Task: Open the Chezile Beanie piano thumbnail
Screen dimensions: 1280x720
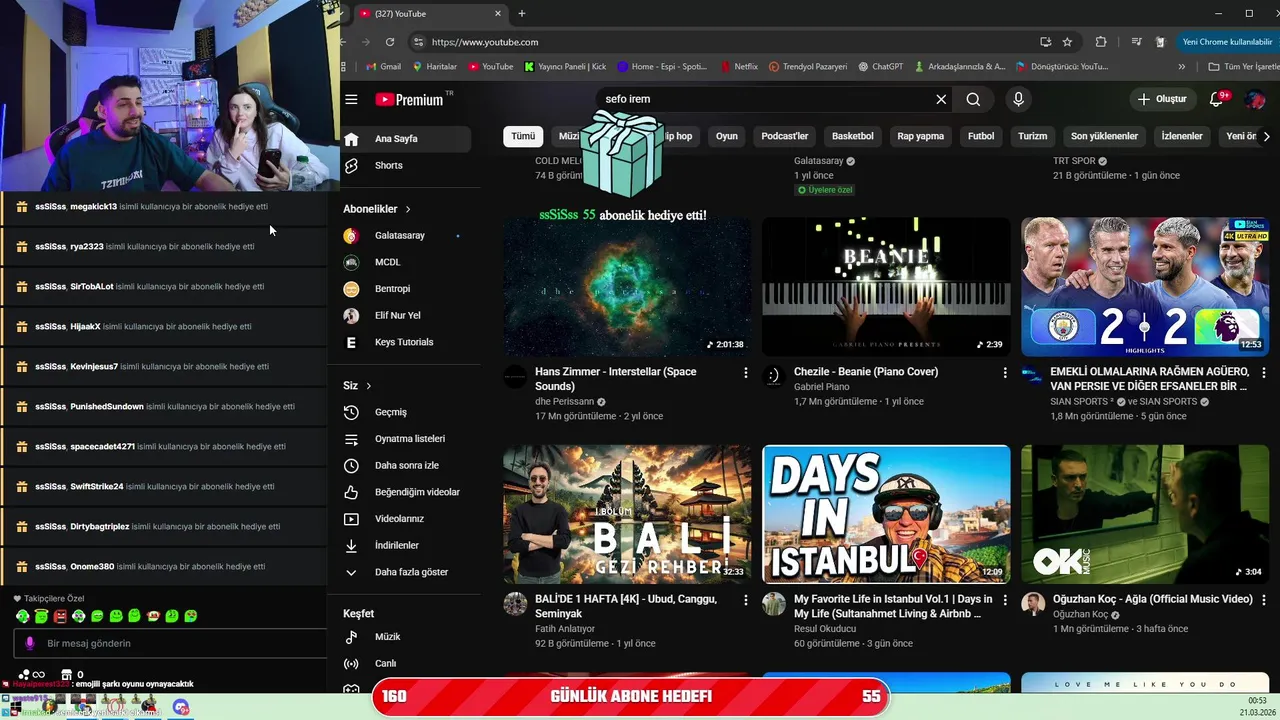Action: tap(886, 286)
